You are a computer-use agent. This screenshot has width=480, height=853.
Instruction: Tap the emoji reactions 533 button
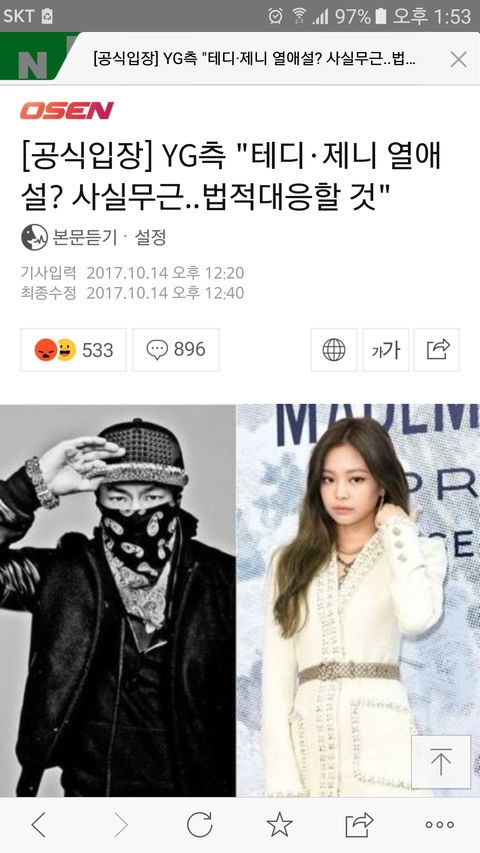click(x=73, y=350)
